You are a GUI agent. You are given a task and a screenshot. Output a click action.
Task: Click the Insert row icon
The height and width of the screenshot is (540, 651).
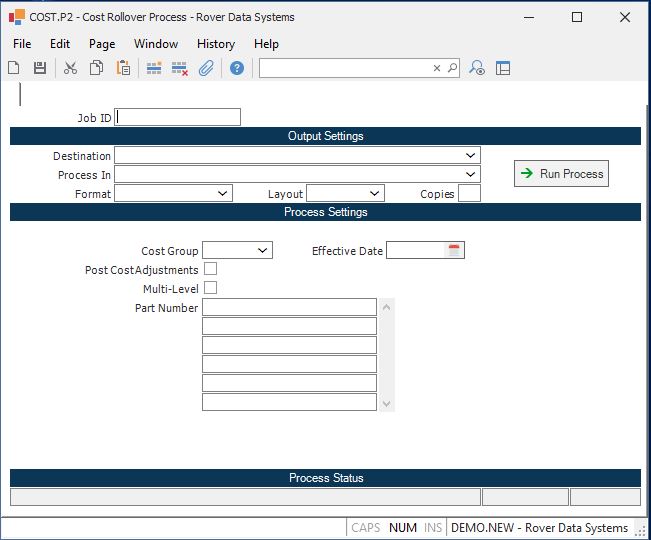(x=154, y=68)
